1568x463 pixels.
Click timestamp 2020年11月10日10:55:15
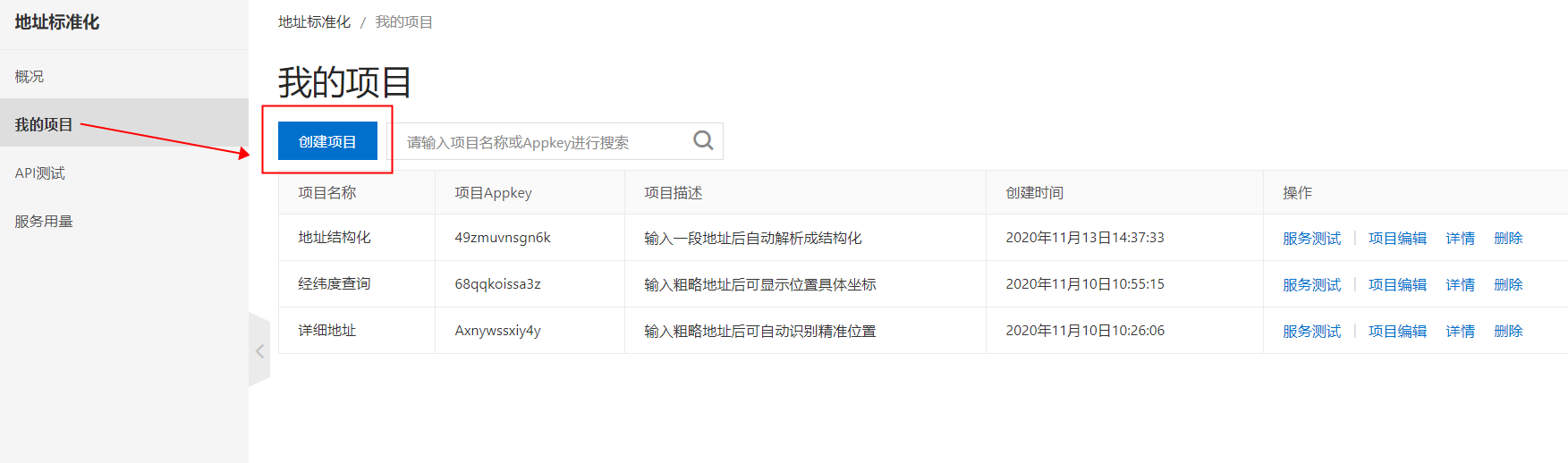(x=1085, y=283)
